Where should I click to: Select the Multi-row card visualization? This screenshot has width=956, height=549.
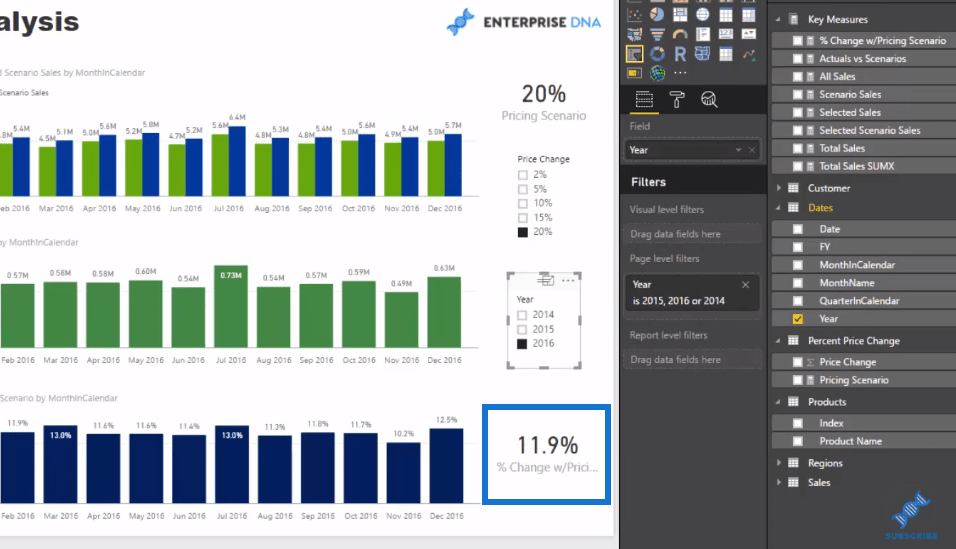click(702, 35)
